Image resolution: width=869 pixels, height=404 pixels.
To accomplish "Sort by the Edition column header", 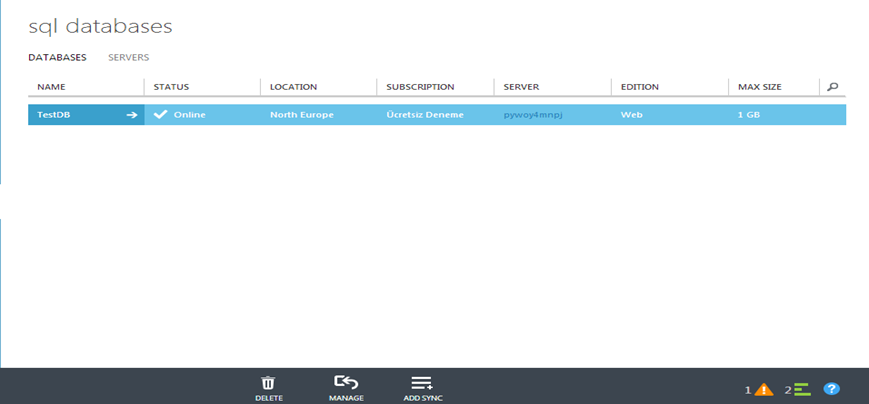I will coord(640,87).
